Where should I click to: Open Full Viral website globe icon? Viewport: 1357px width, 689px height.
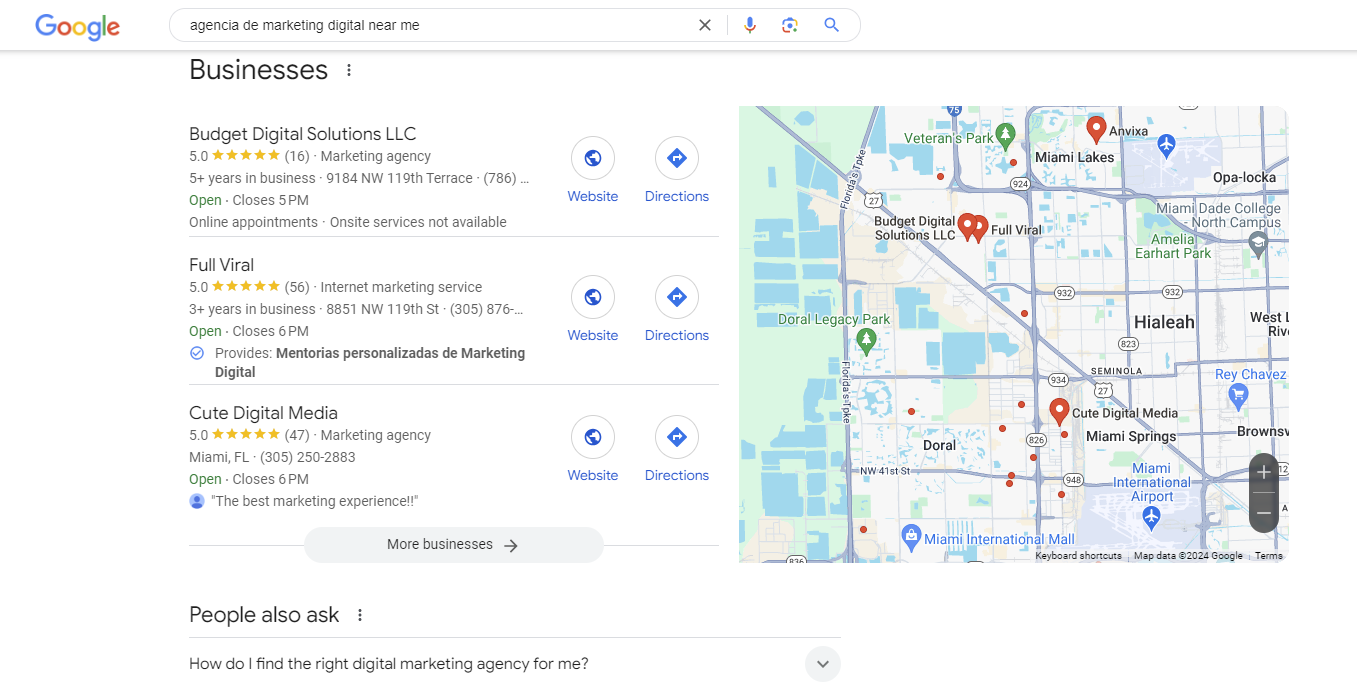pyautogui.click(x=593, y=297)
